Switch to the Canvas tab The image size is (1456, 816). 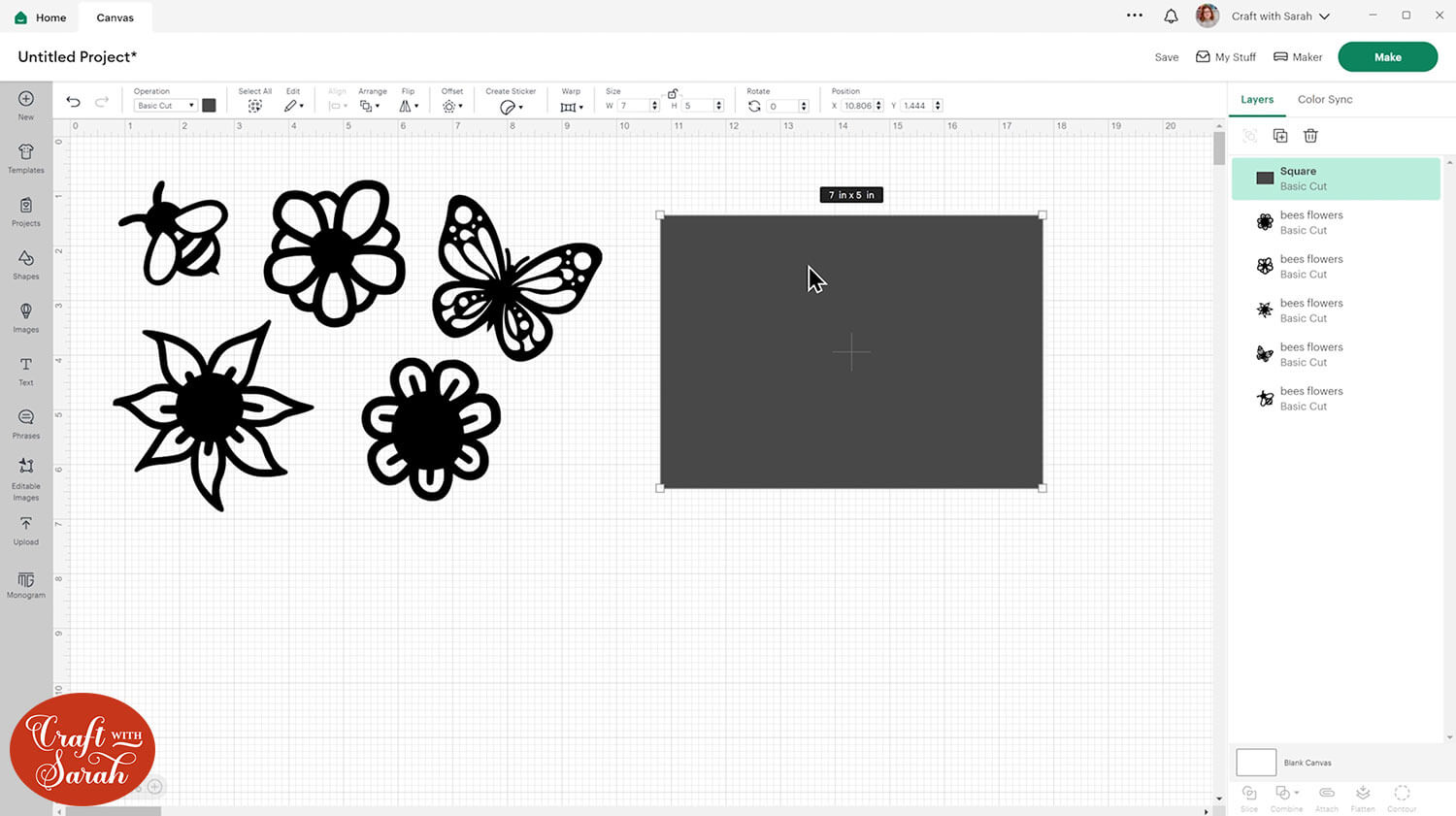[x=116, y=17]
